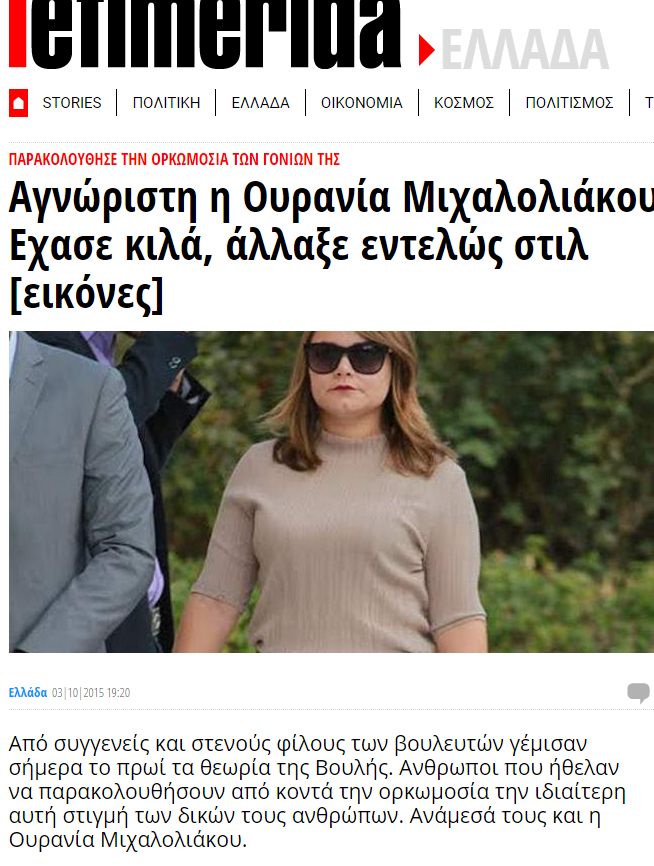The image size is (654, 866).
Task: Click the blue Ελλάδα category link
Action: (28, 693)
